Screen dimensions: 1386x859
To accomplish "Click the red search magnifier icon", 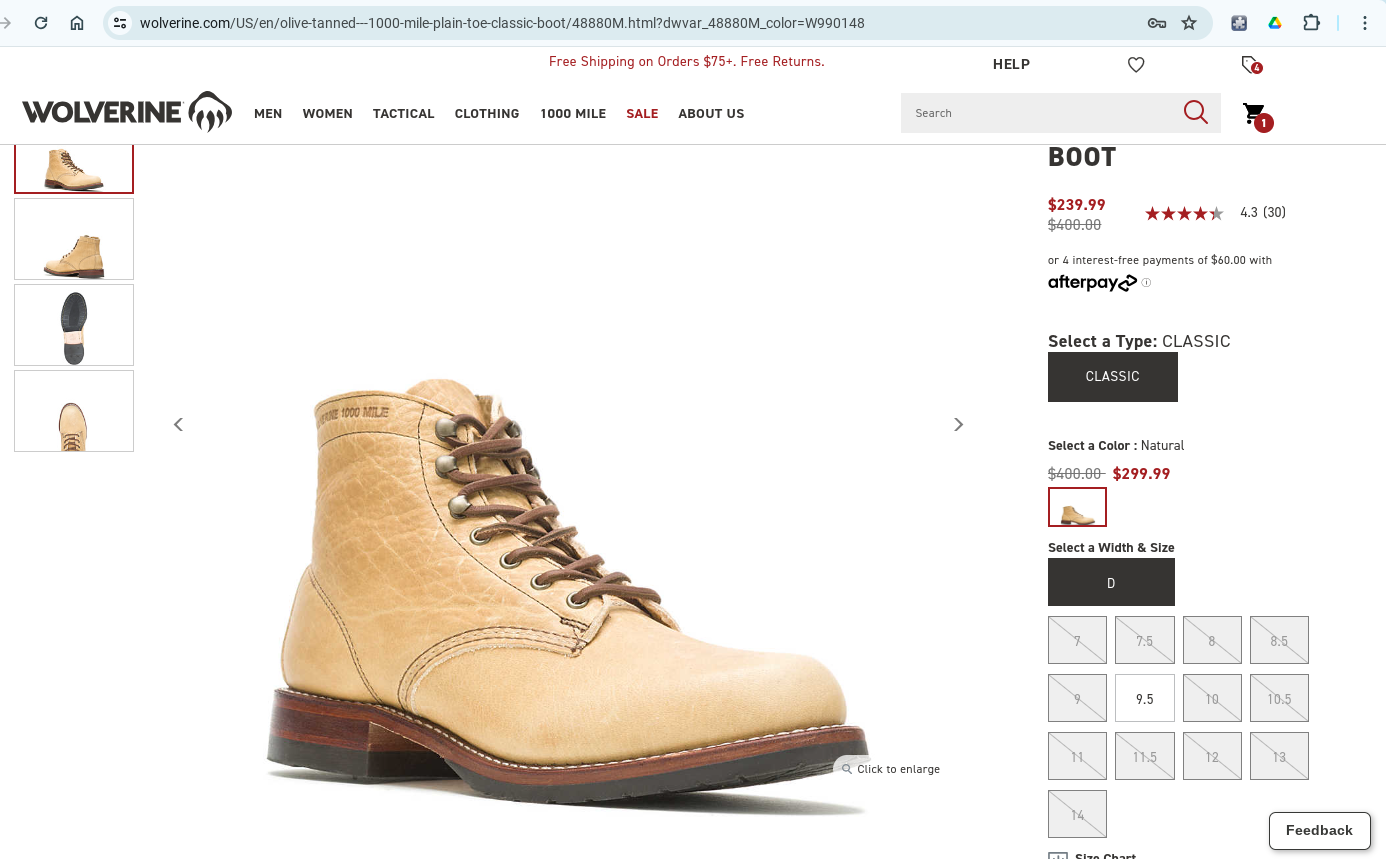I will pyautogui.click(x=1196, y=112).
